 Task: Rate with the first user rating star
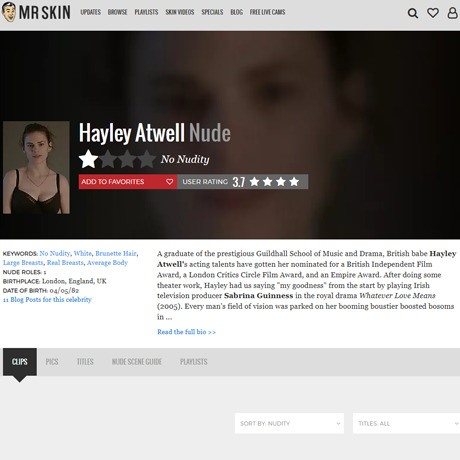(254, 182)
